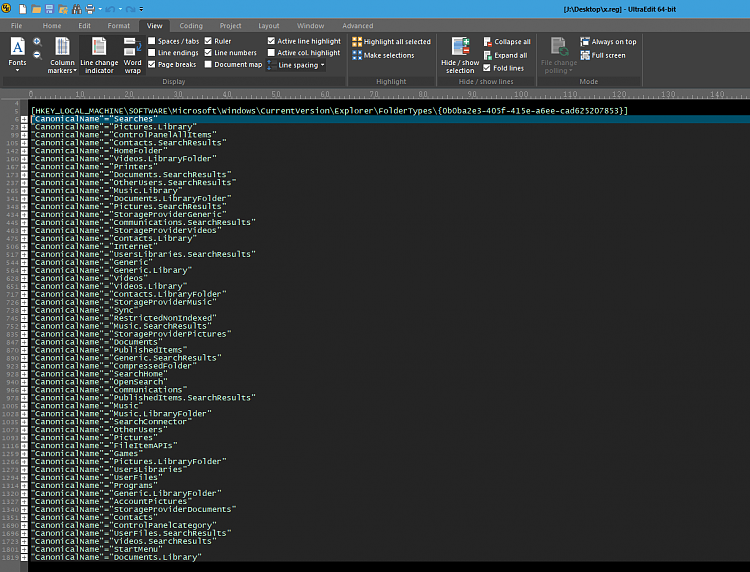This screenshot has width=750, height=572.
Task: Switch to the Edit ribbon tab
Action: 85,26
